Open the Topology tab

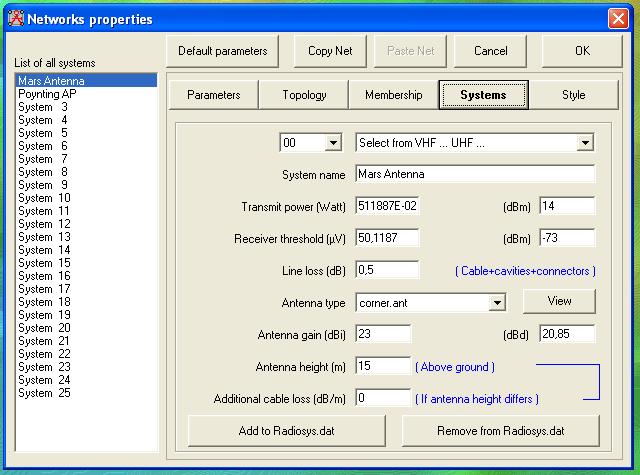[304, 95]
